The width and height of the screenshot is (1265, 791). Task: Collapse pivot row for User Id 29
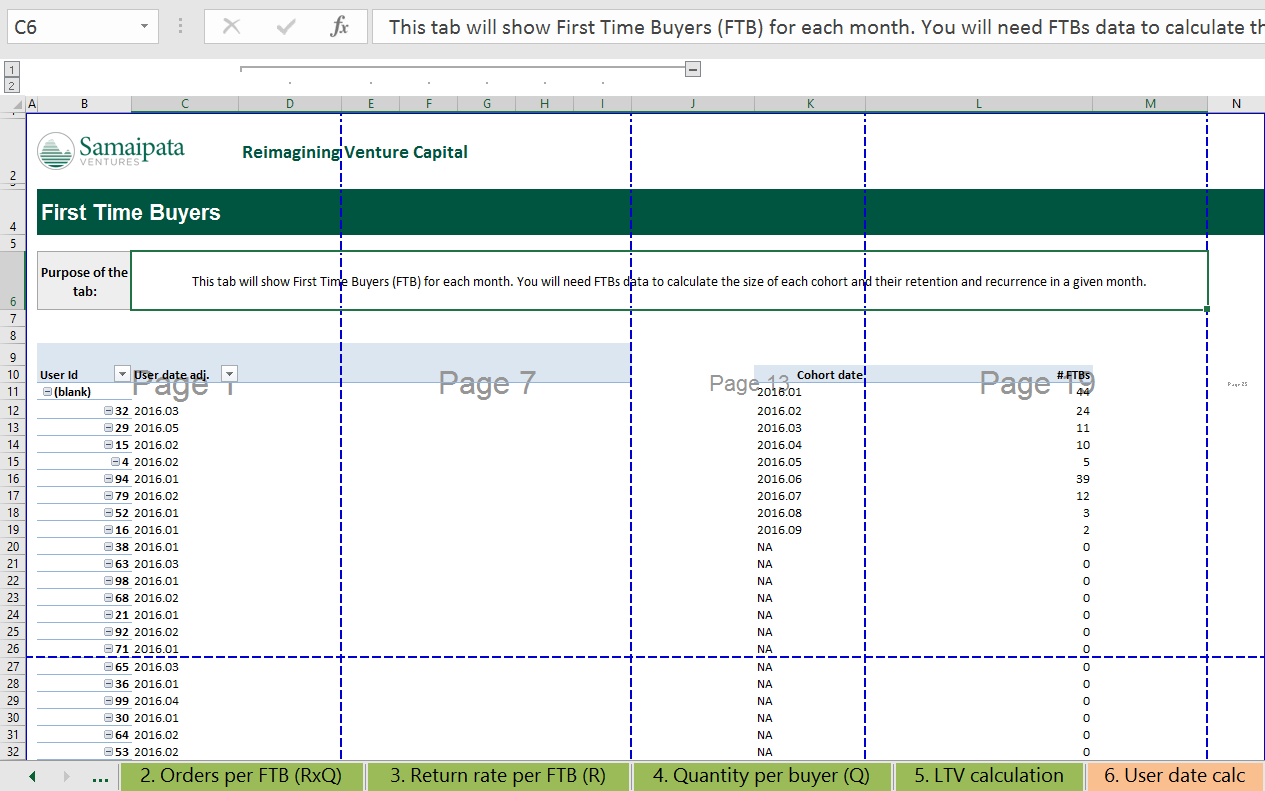[109, 428]
